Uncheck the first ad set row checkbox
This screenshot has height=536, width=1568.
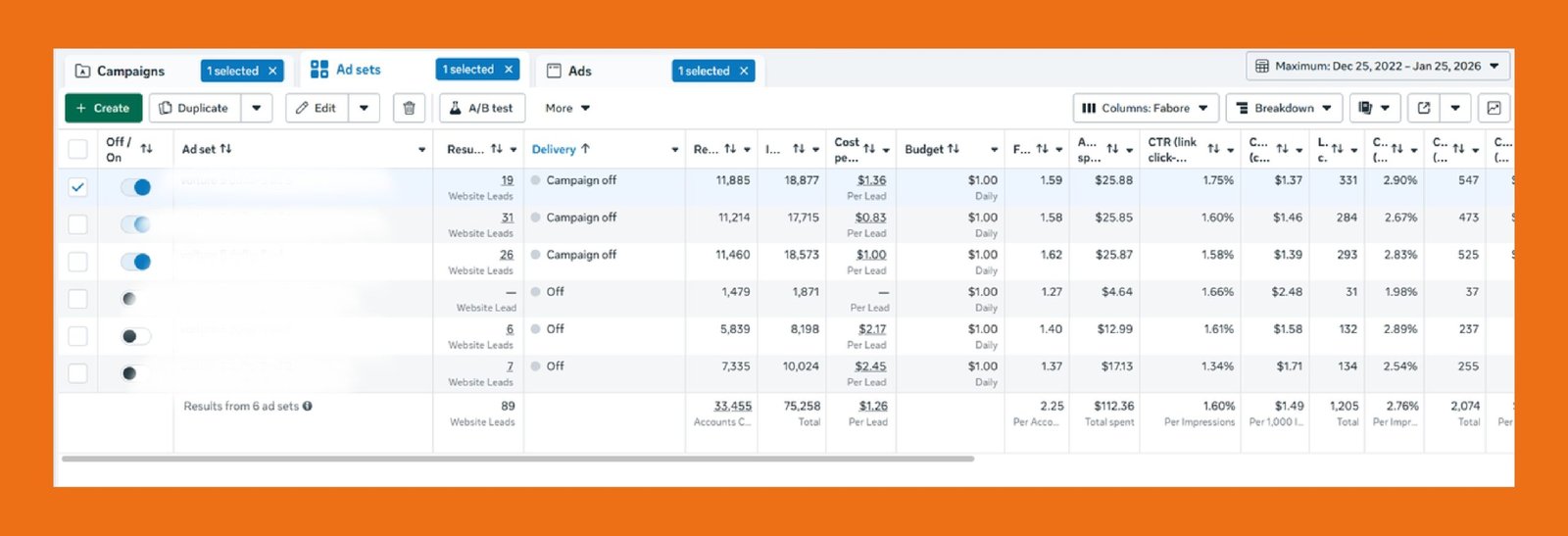[x=77, y=187]
